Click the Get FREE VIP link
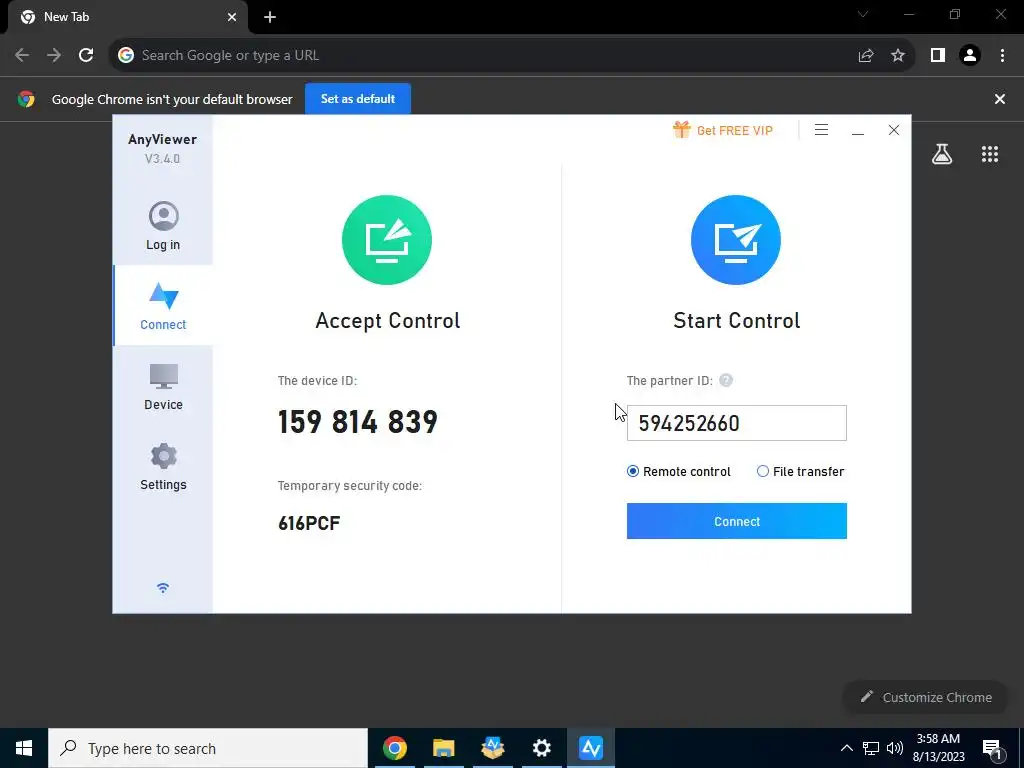Screen dimensions: 1024x768 click(x=735, y=131)
